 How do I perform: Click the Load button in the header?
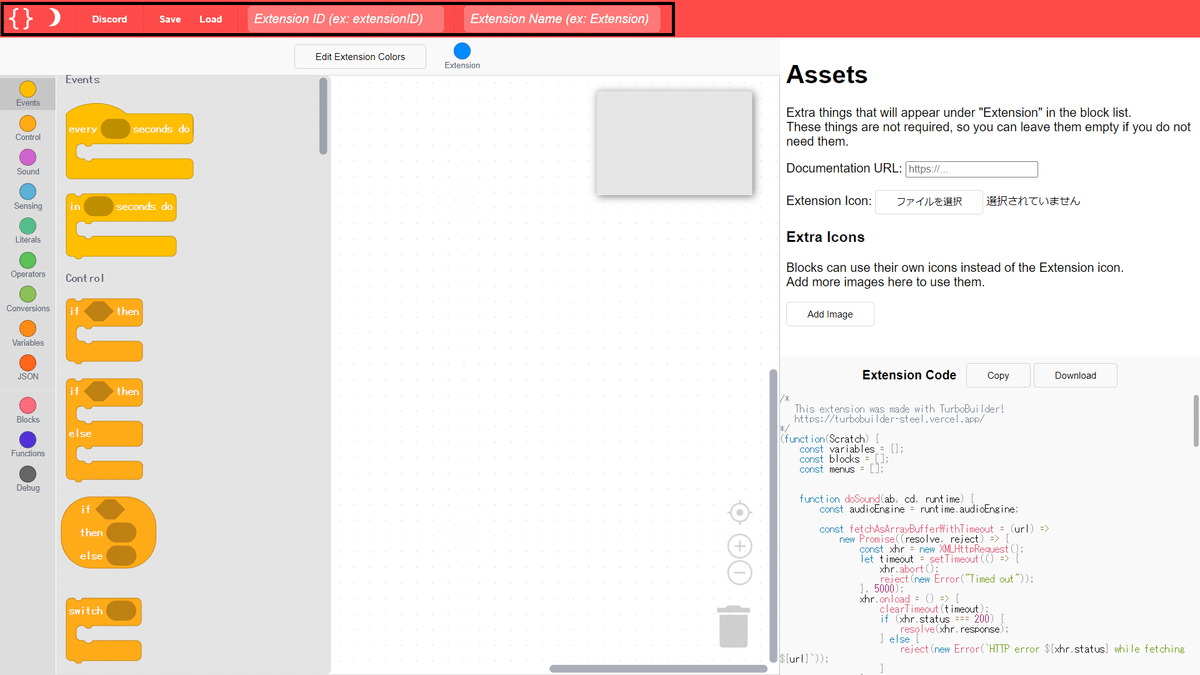click(211, 19)
